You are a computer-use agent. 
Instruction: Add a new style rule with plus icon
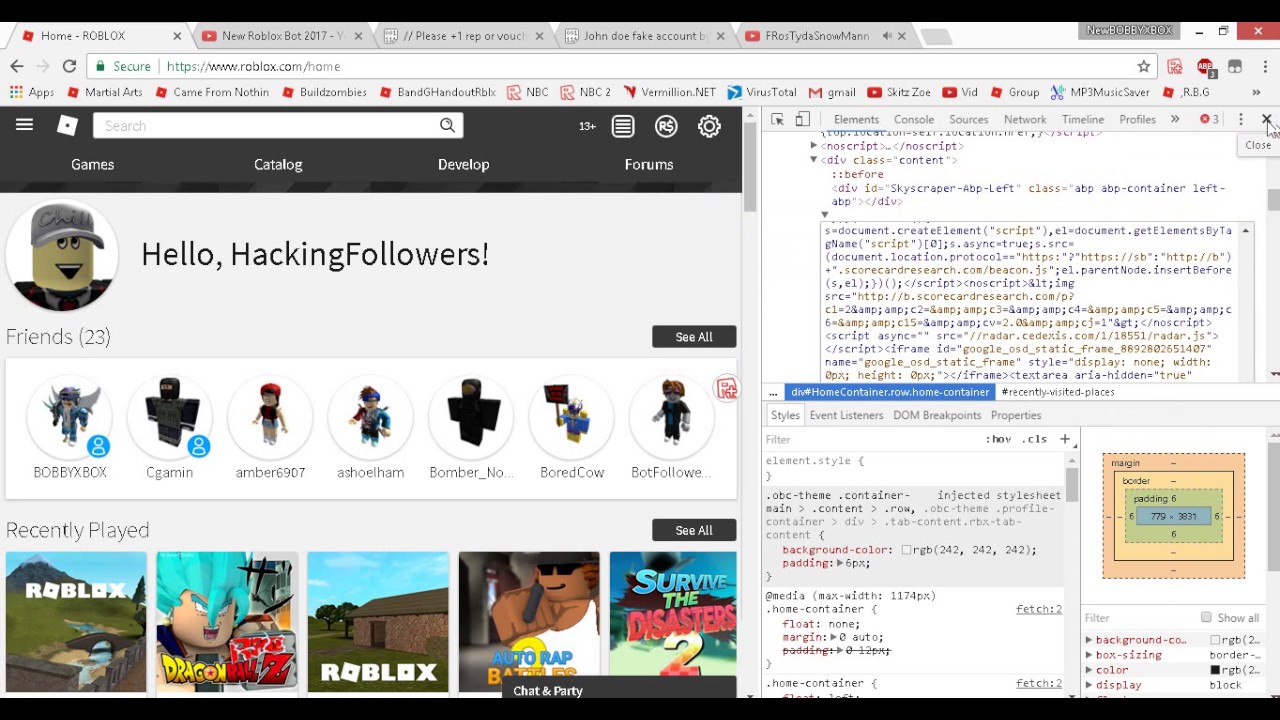(1065, 439)
